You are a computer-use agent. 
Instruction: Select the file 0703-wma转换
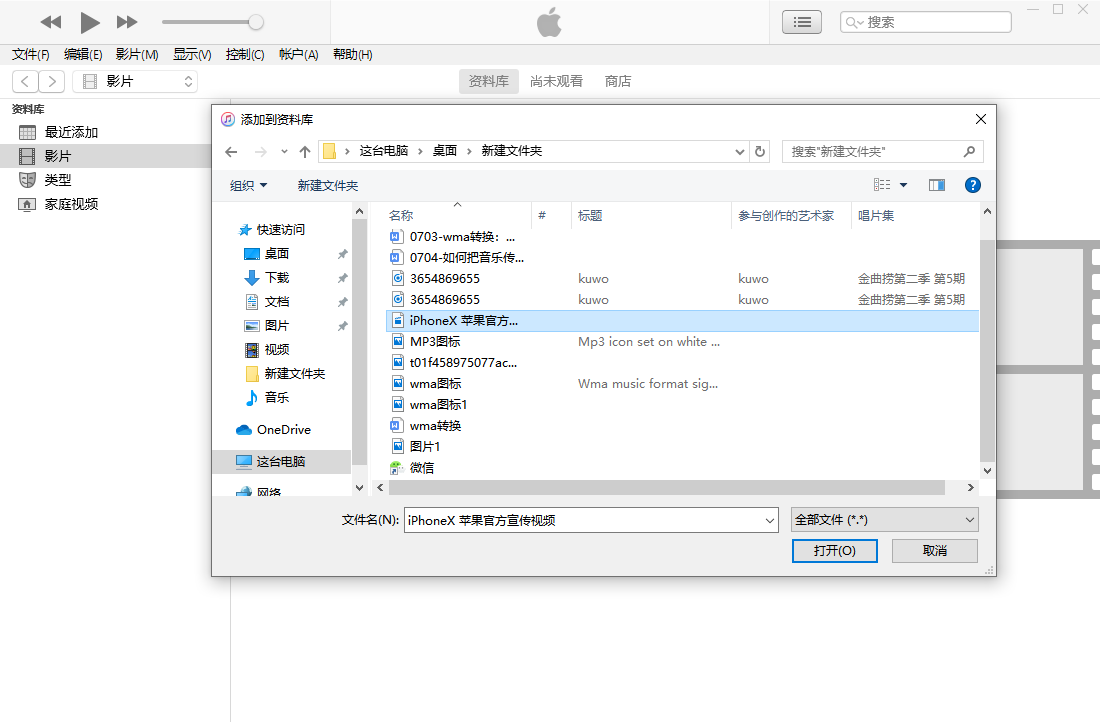point(462,236)
